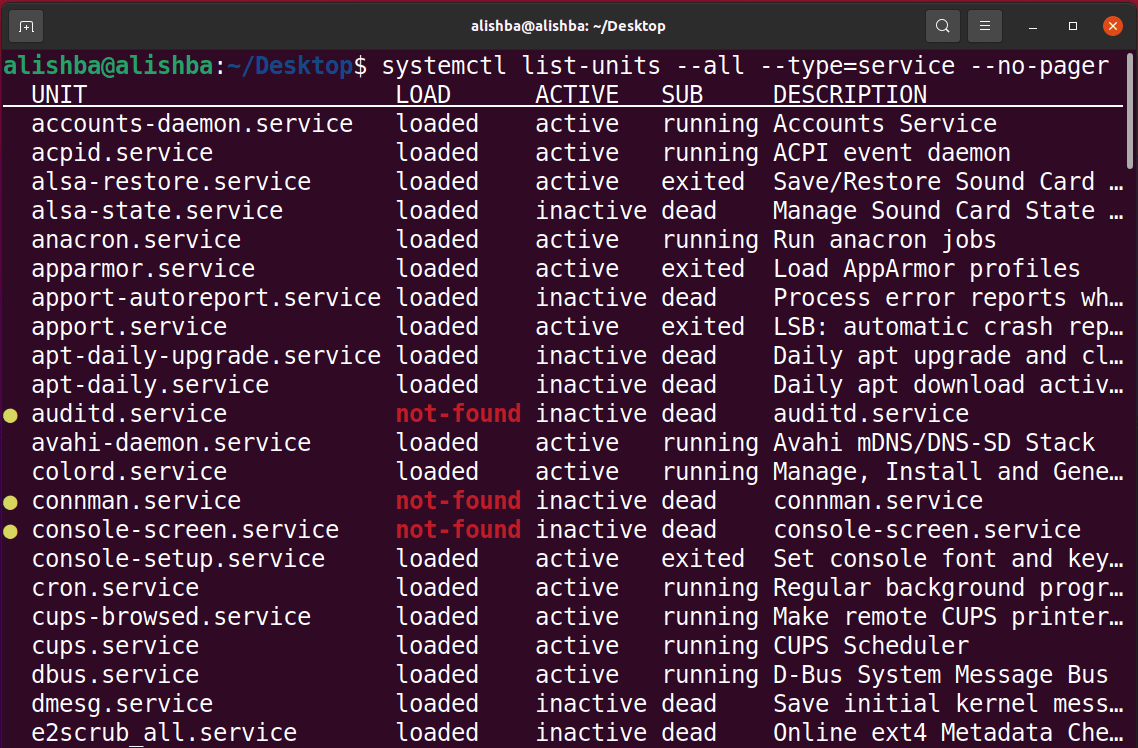This screenshot has width=1138, height=748.
Task: Click the LOAD column header
Action: (x=423, y=94)
